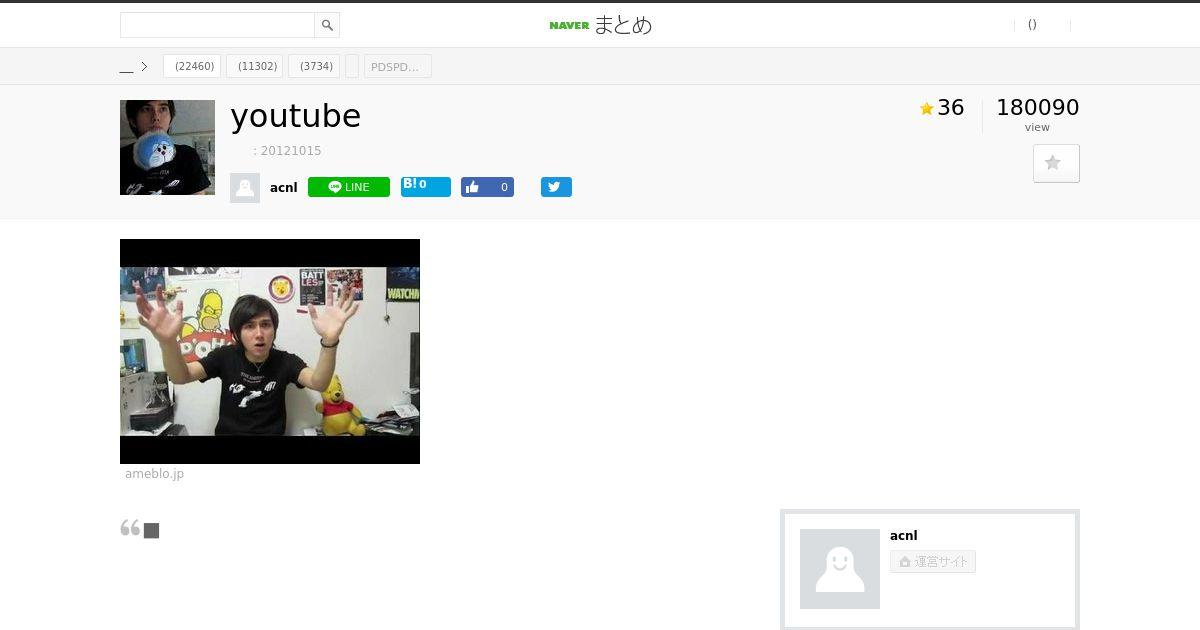Share via the green LINE button
This screenshot has height=630, width=1200.
349,187
